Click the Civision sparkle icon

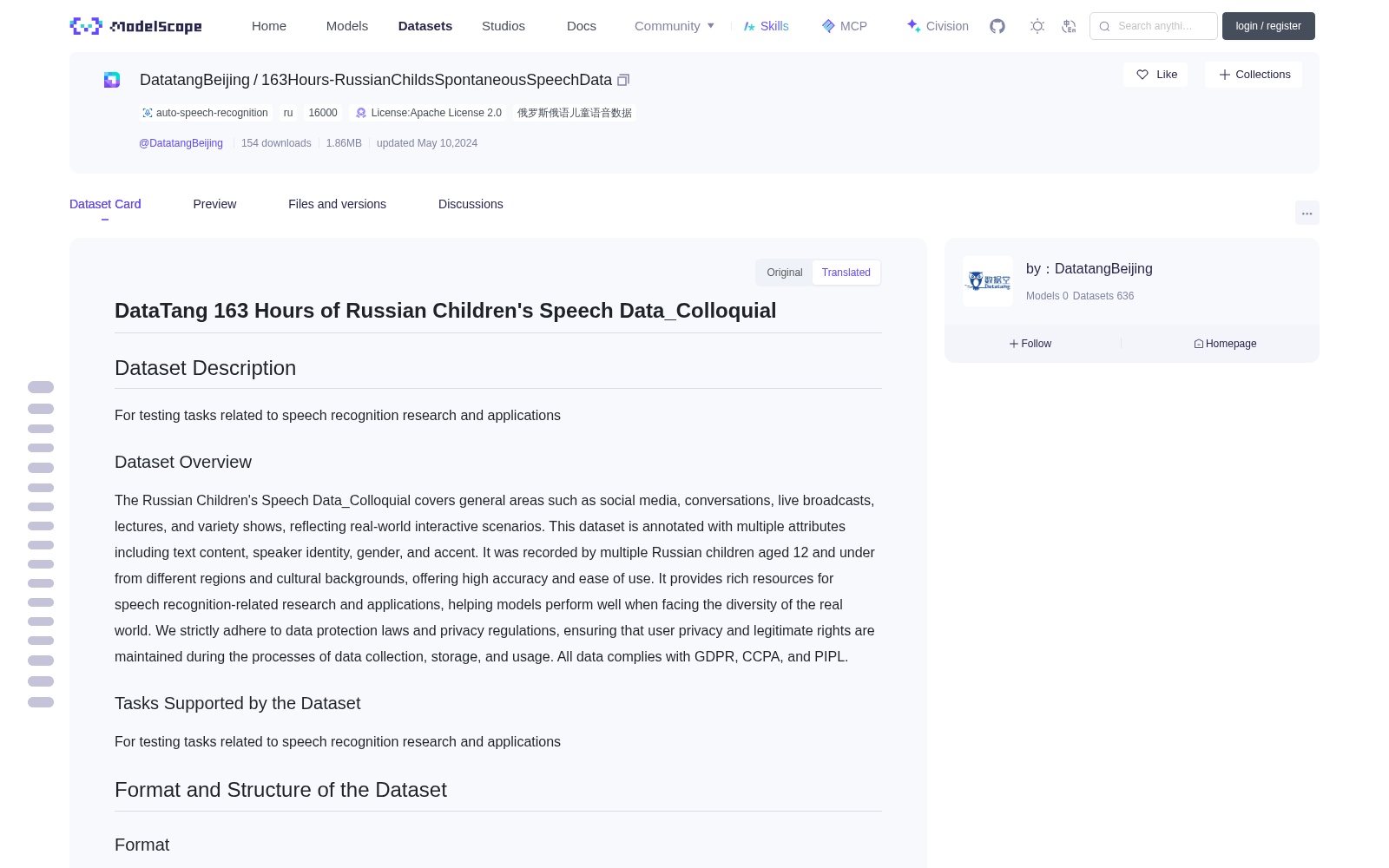coord(913,26)
